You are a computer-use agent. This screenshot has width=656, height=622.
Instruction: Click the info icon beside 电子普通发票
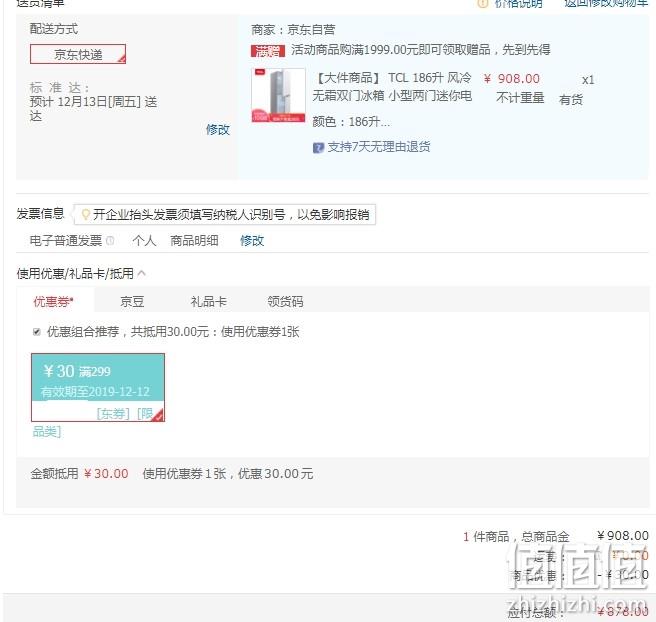[110, 241]
